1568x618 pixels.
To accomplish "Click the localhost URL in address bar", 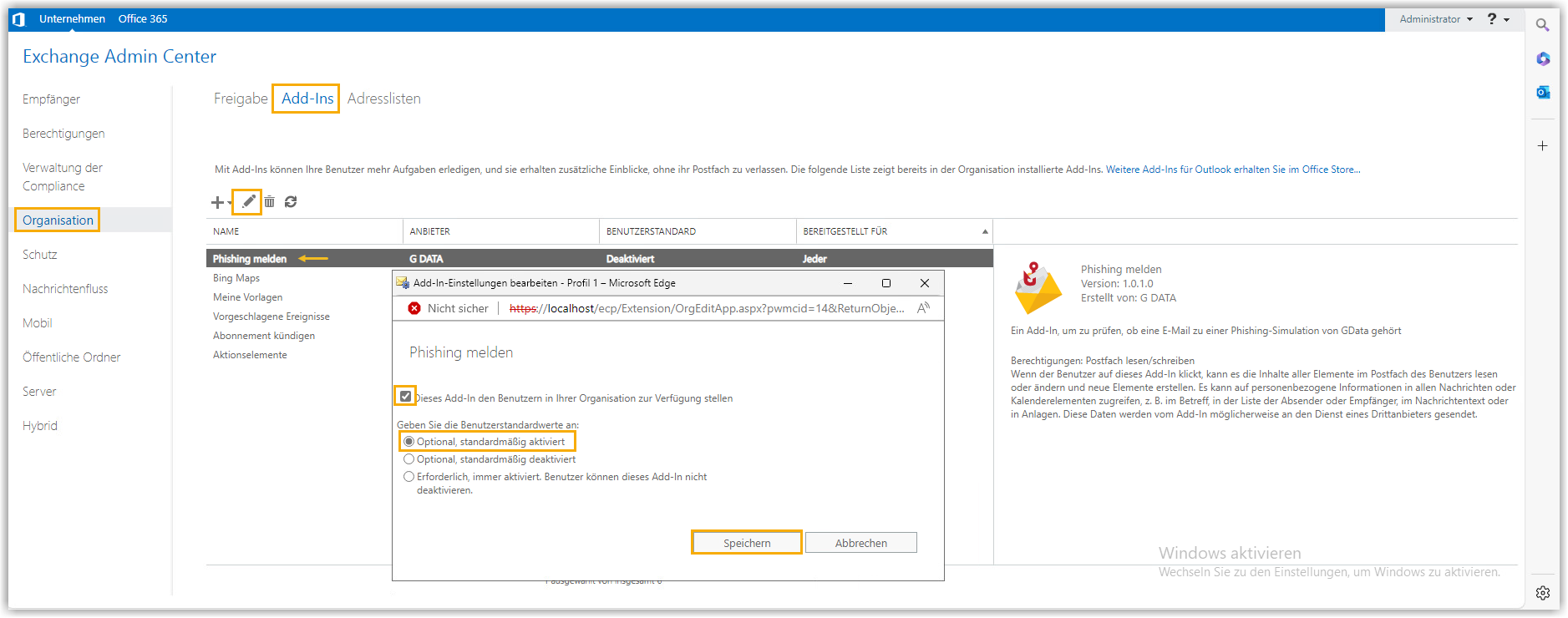I will point(707,308).
